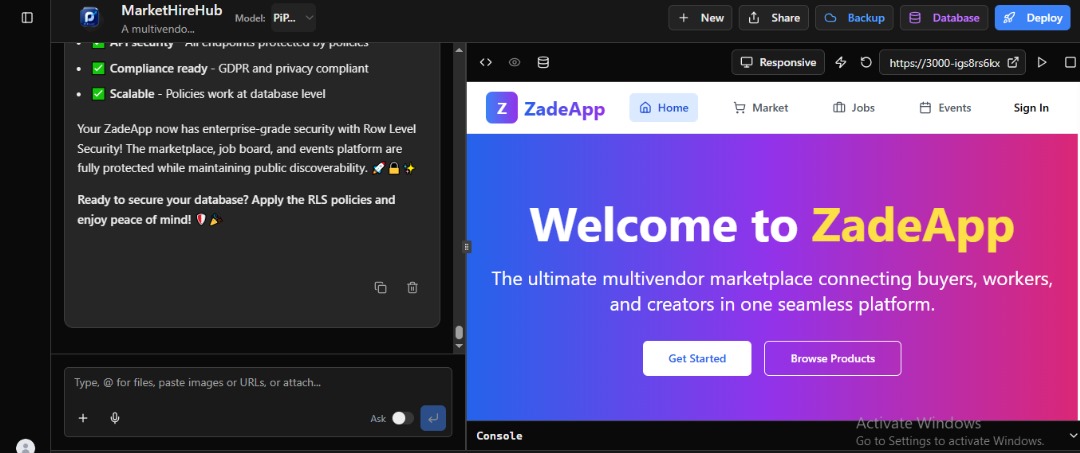
Task: Click the lightning bolt icon
Action: coord(841,62)
